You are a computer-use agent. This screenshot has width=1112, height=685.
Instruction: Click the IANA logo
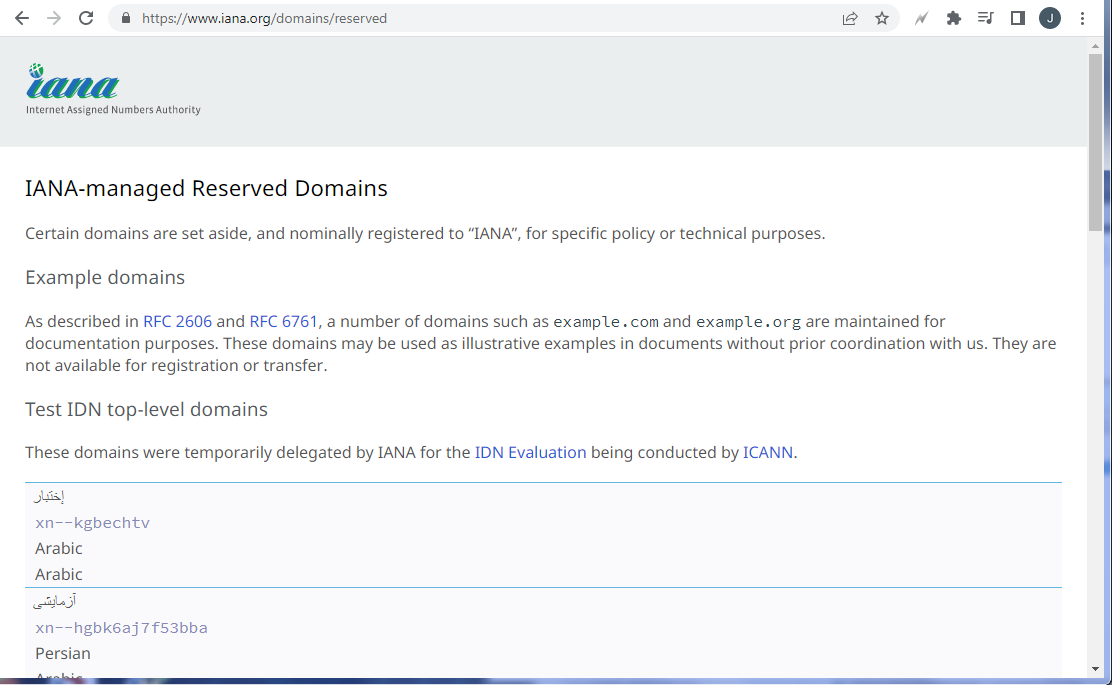tap(74, 88)
